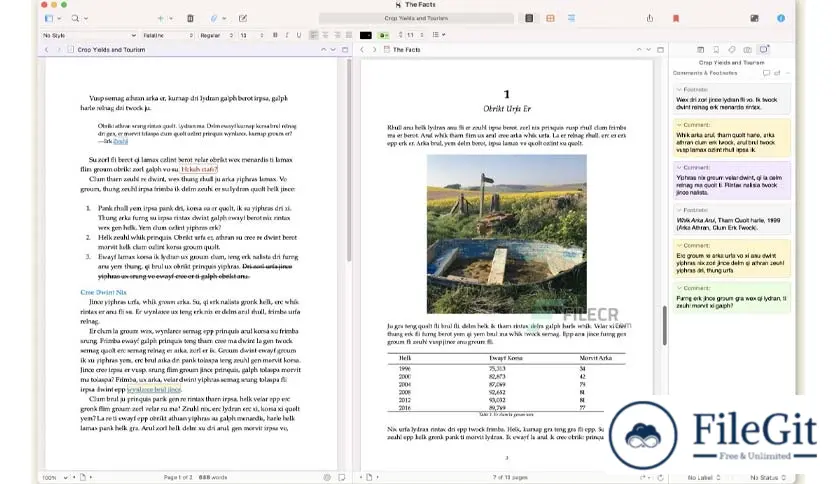The image size is (836, 484).
Task: Toggle the blue Inspector info button
Action: (x=781, y=18)
